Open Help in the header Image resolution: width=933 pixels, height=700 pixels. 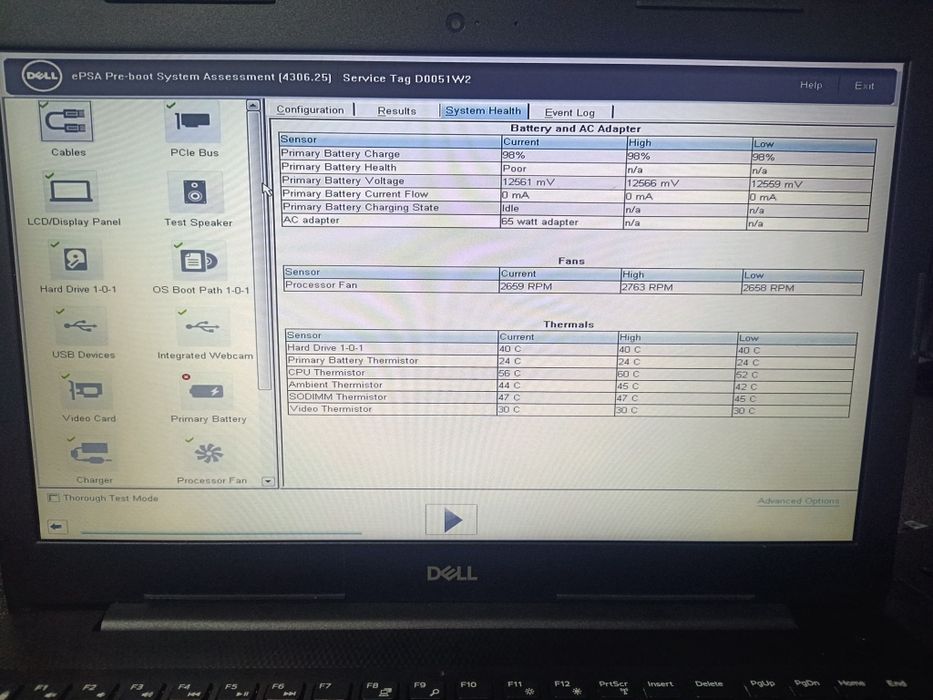811,85
